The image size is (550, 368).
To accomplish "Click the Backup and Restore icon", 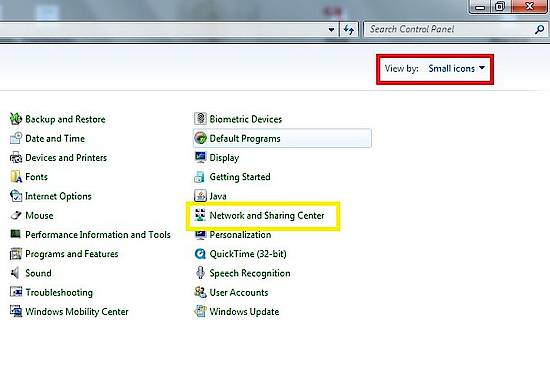I will tap(16, 119).
